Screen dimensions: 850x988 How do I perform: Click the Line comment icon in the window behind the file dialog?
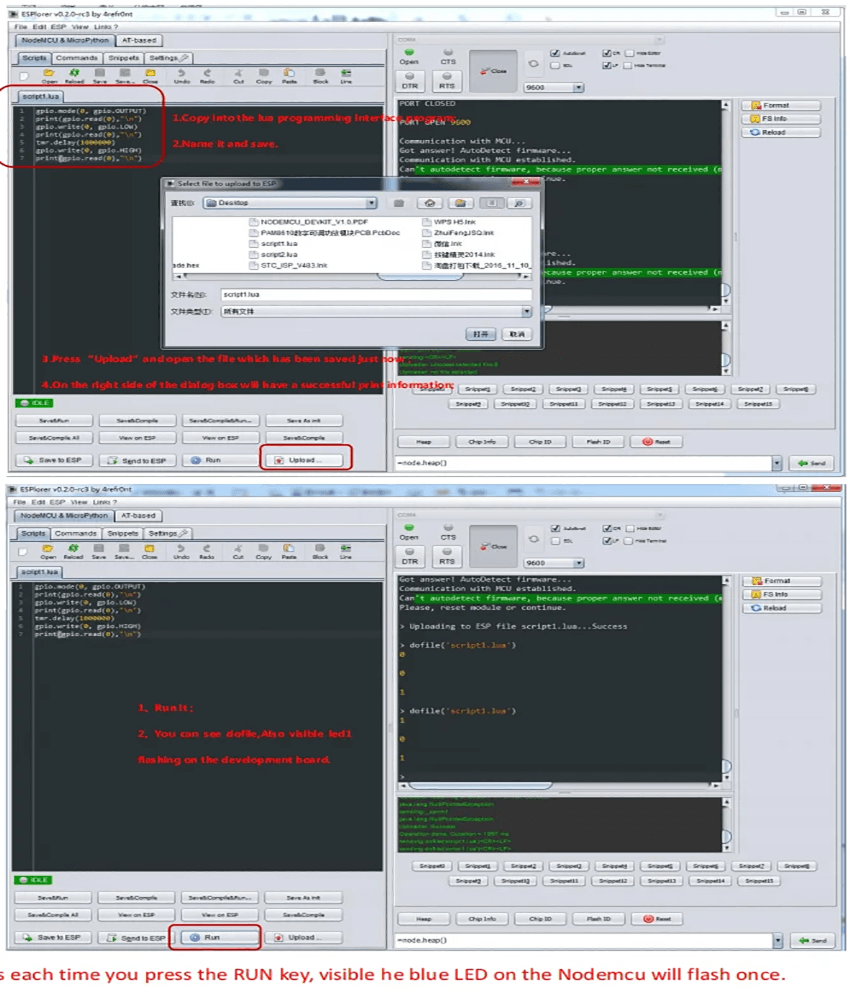pos(346,73)
